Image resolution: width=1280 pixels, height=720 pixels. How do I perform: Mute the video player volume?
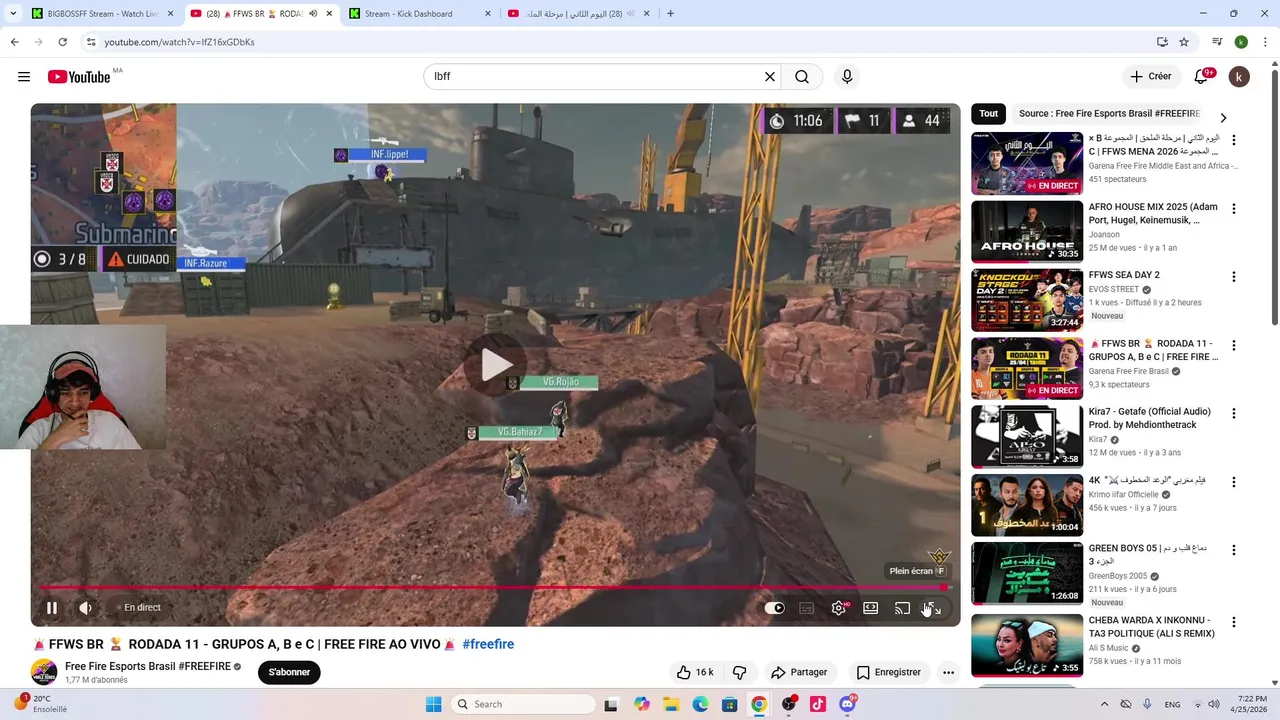[x=86, y=608]
